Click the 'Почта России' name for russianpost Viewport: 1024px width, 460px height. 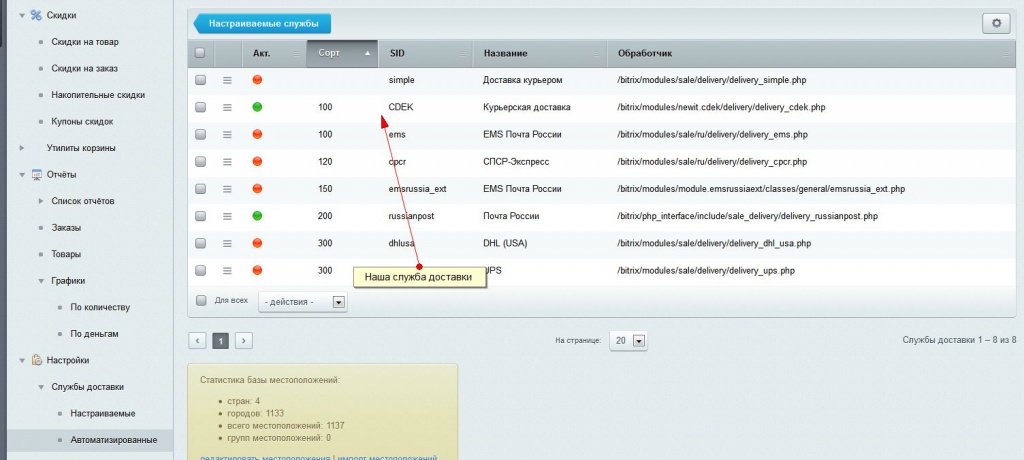[x=511, y=216]
